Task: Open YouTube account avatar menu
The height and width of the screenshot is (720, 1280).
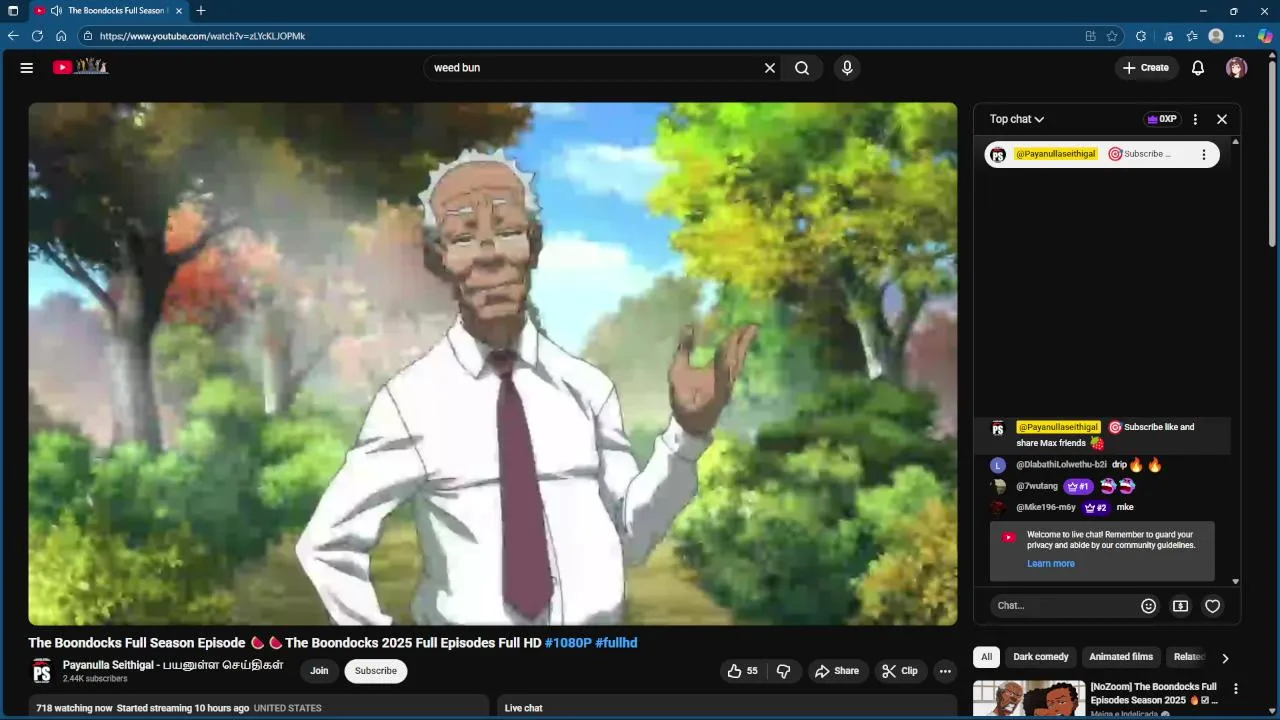Action: pos(1237,68)
